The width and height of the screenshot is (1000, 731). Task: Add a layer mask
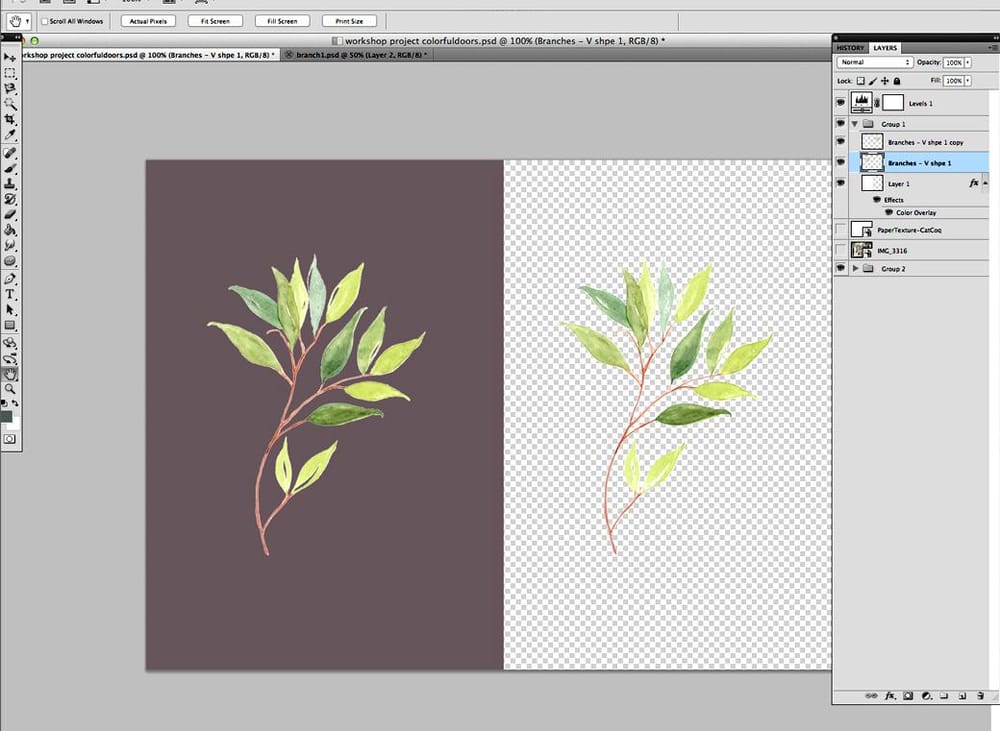pos(908,696)
